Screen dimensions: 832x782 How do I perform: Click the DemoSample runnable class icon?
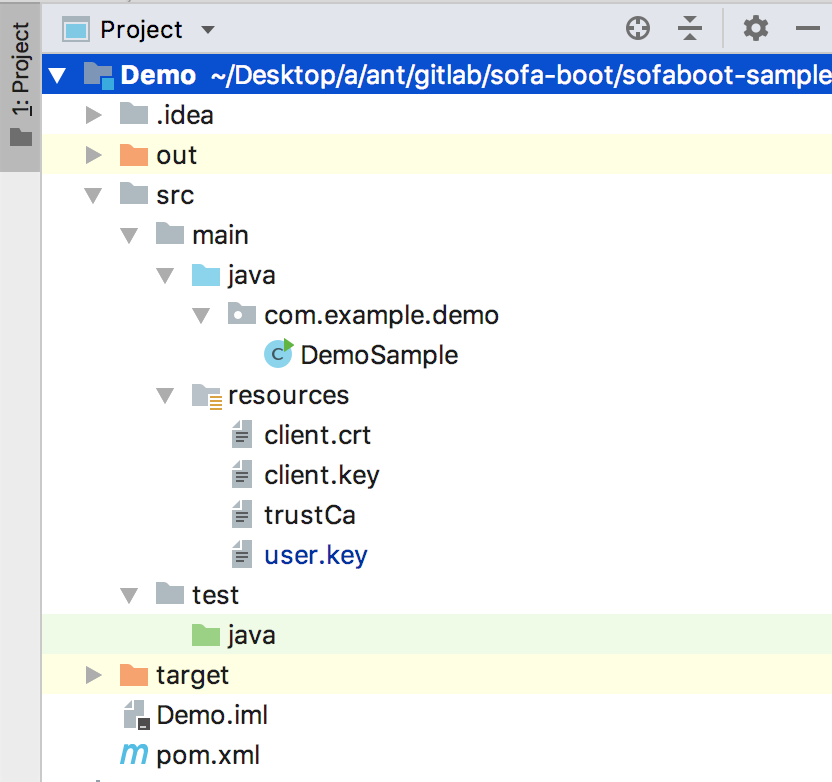(x=277, y=354)
